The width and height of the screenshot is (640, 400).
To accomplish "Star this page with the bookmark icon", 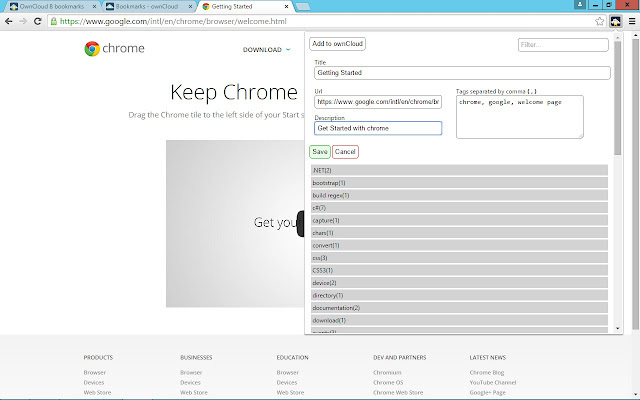I will point(600,21).
